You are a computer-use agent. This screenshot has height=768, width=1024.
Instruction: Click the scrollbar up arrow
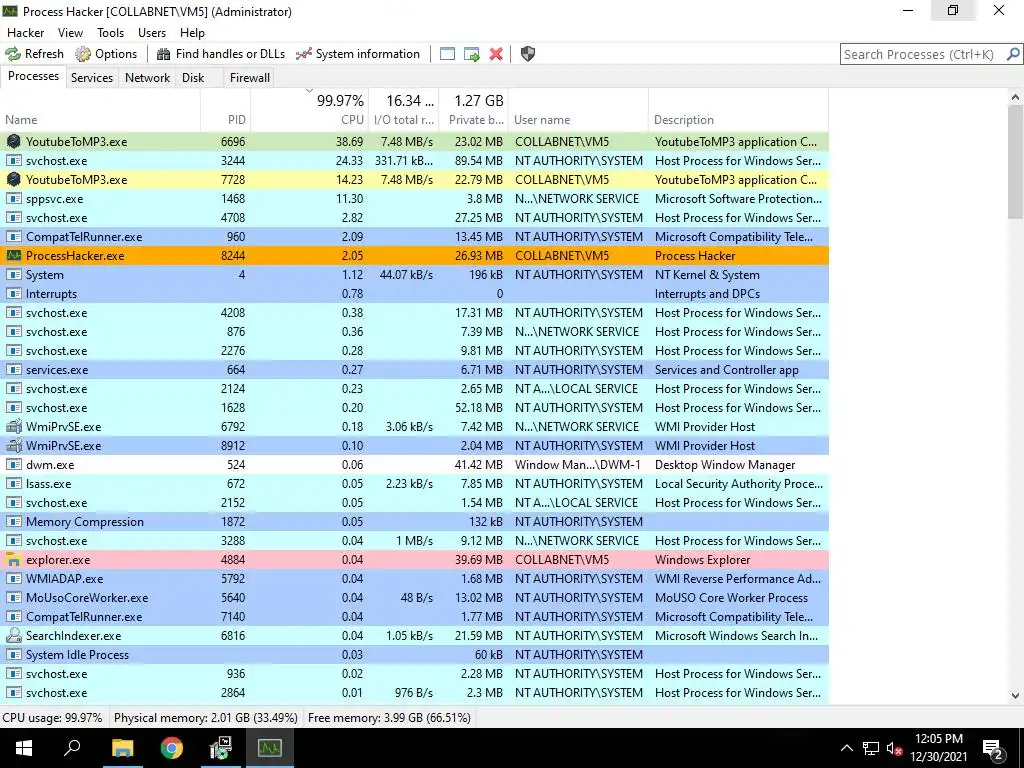click(x=1015, y=97)
